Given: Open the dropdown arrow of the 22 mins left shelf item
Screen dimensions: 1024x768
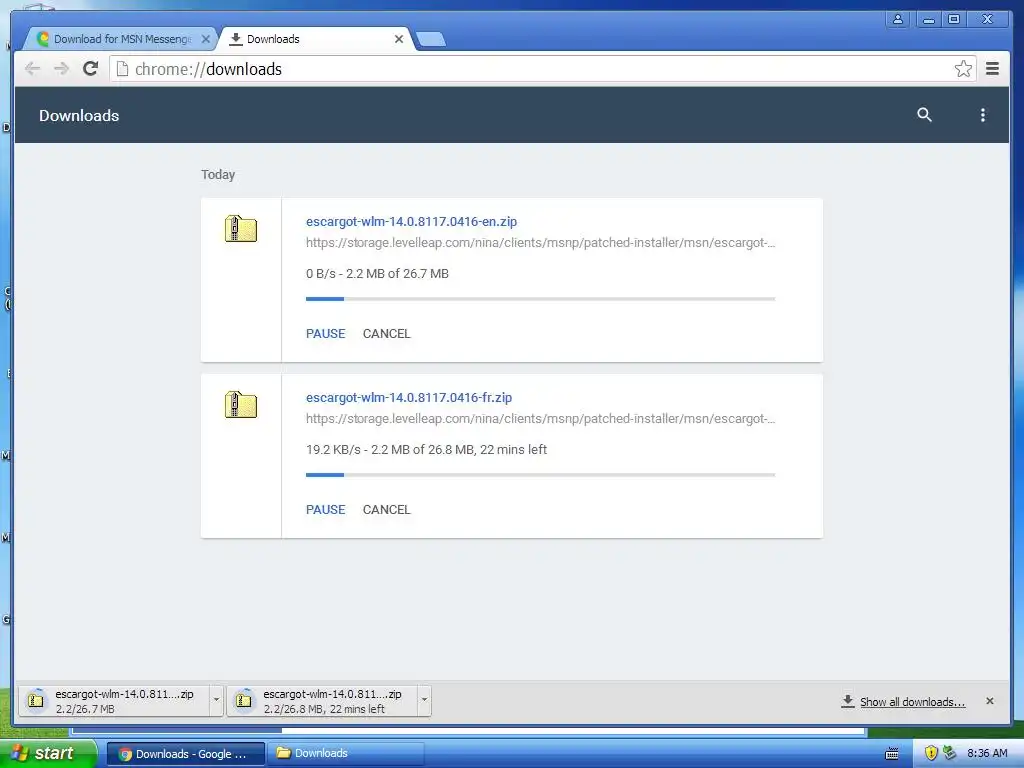Looking at the screenshot, I should (424, 701).
